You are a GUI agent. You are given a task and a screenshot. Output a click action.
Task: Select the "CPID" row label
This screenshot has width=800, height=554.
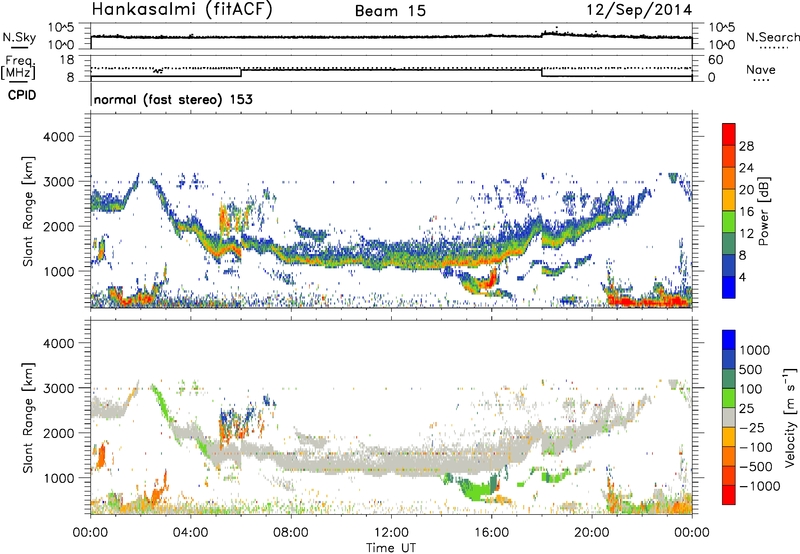coord(22,95)
